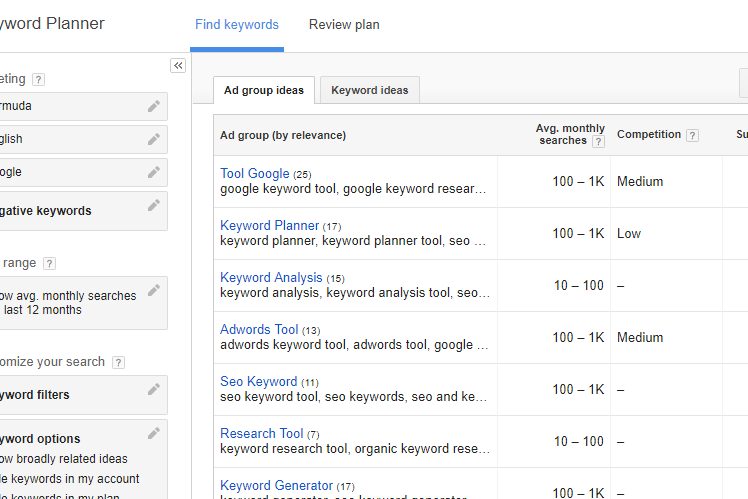748x499 pixels.
Task: Click Low competition in Keyword Planner row
Action: pos(629,234)
